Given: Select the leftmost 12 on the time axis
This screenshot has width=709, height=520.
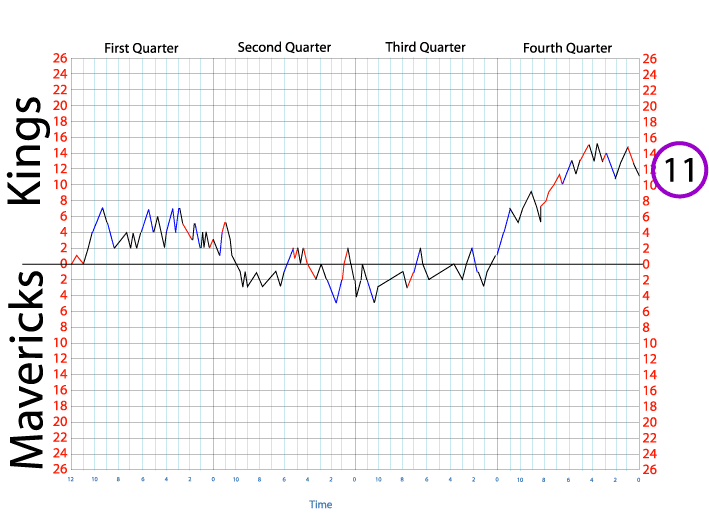Looking at the screenshot, I should (70, 480).
